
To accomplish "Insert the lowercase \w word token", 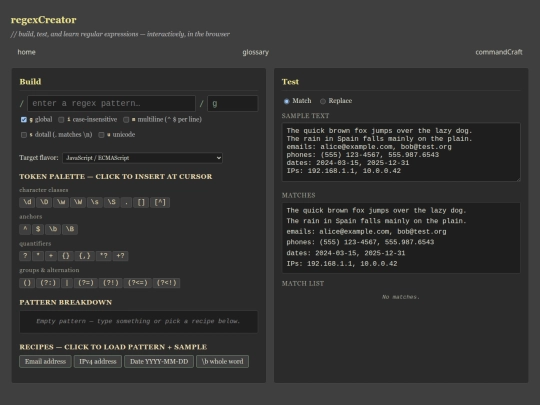I will 61,202.
